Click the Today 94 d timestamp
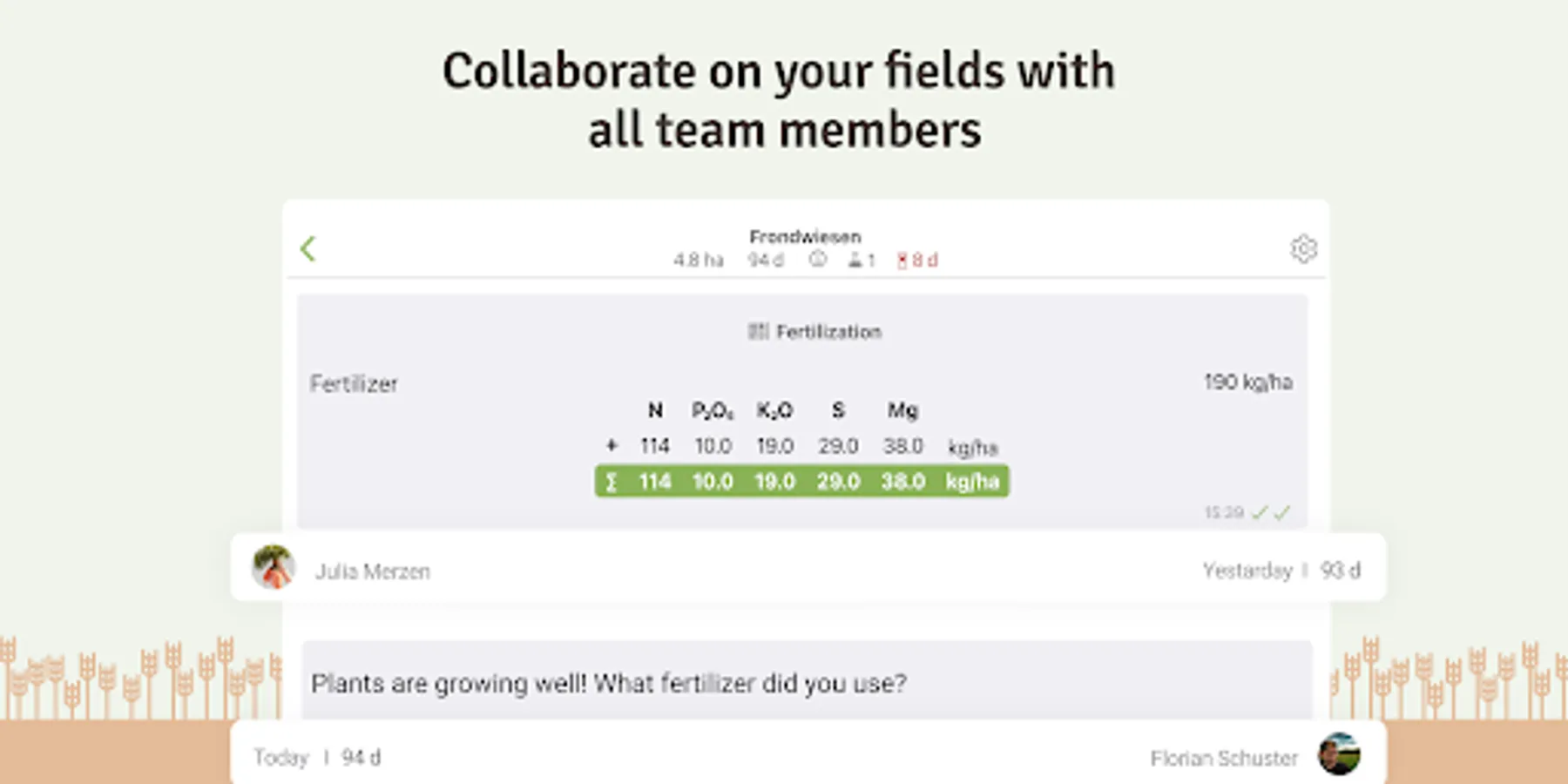This screenshot has width=1568, height=784. [x=317, y=758]
